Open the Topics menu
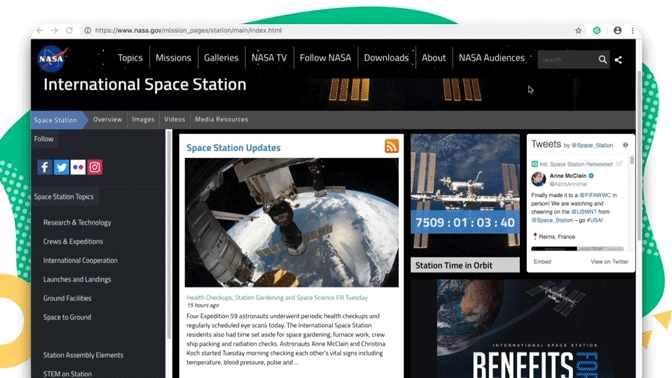672x378 pixels. click(130, 58)
